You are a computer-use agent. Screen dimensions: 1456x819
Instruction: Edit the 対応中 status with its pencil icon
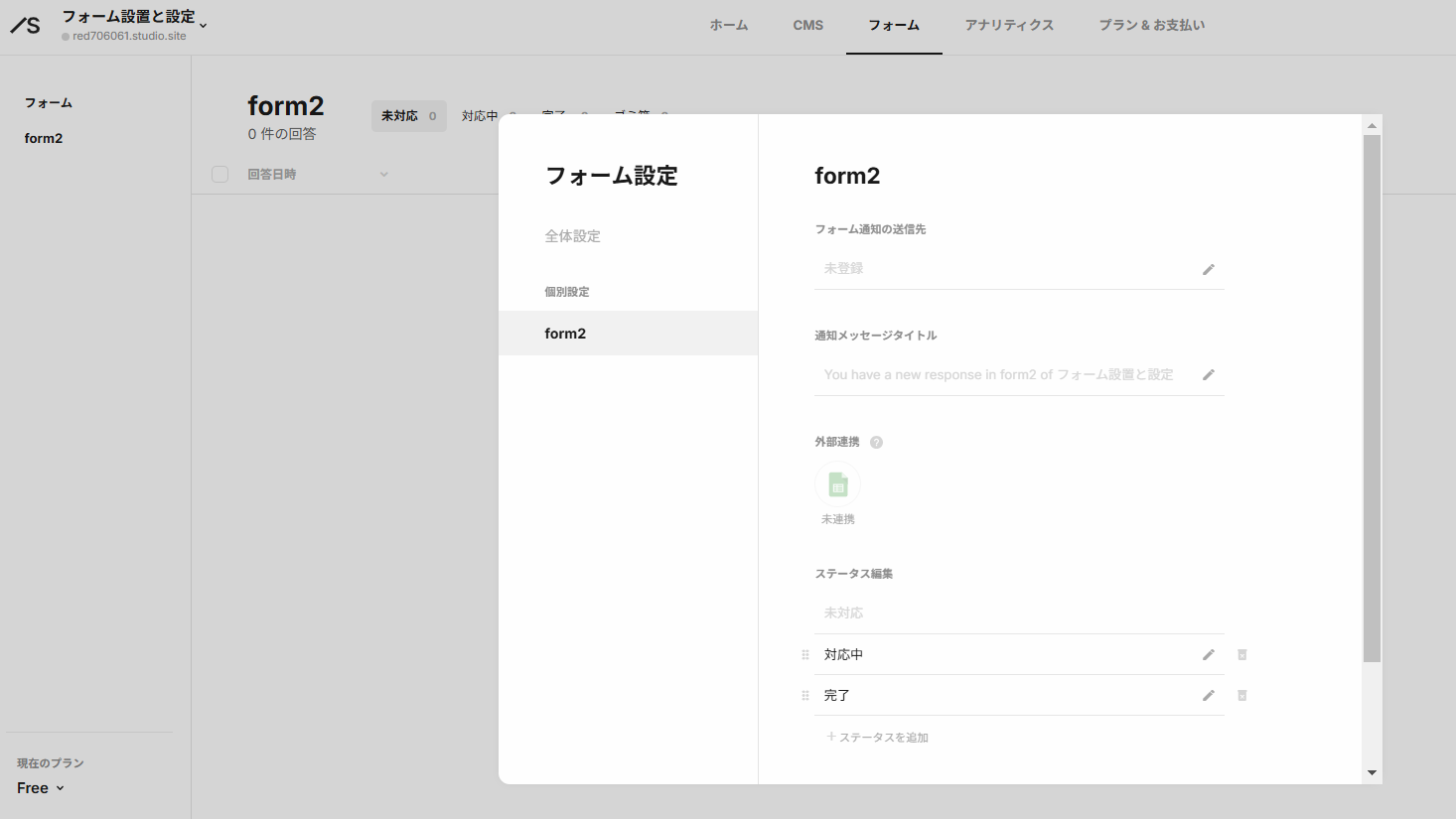click(x=1209, y=654)
